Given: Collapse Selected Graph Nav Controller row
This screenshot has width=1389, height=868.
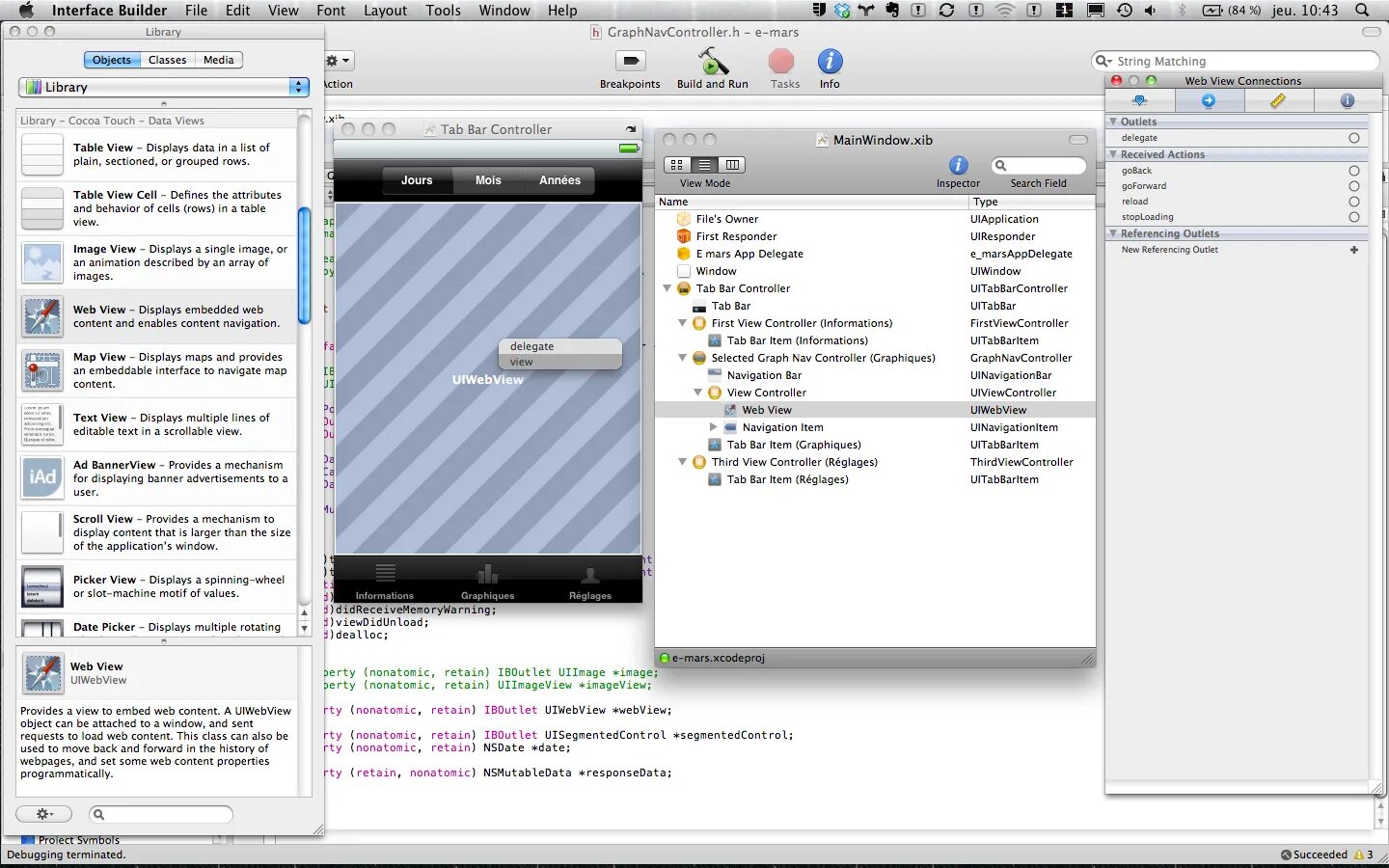Looking at the screenshot, I should click(682, 358).
